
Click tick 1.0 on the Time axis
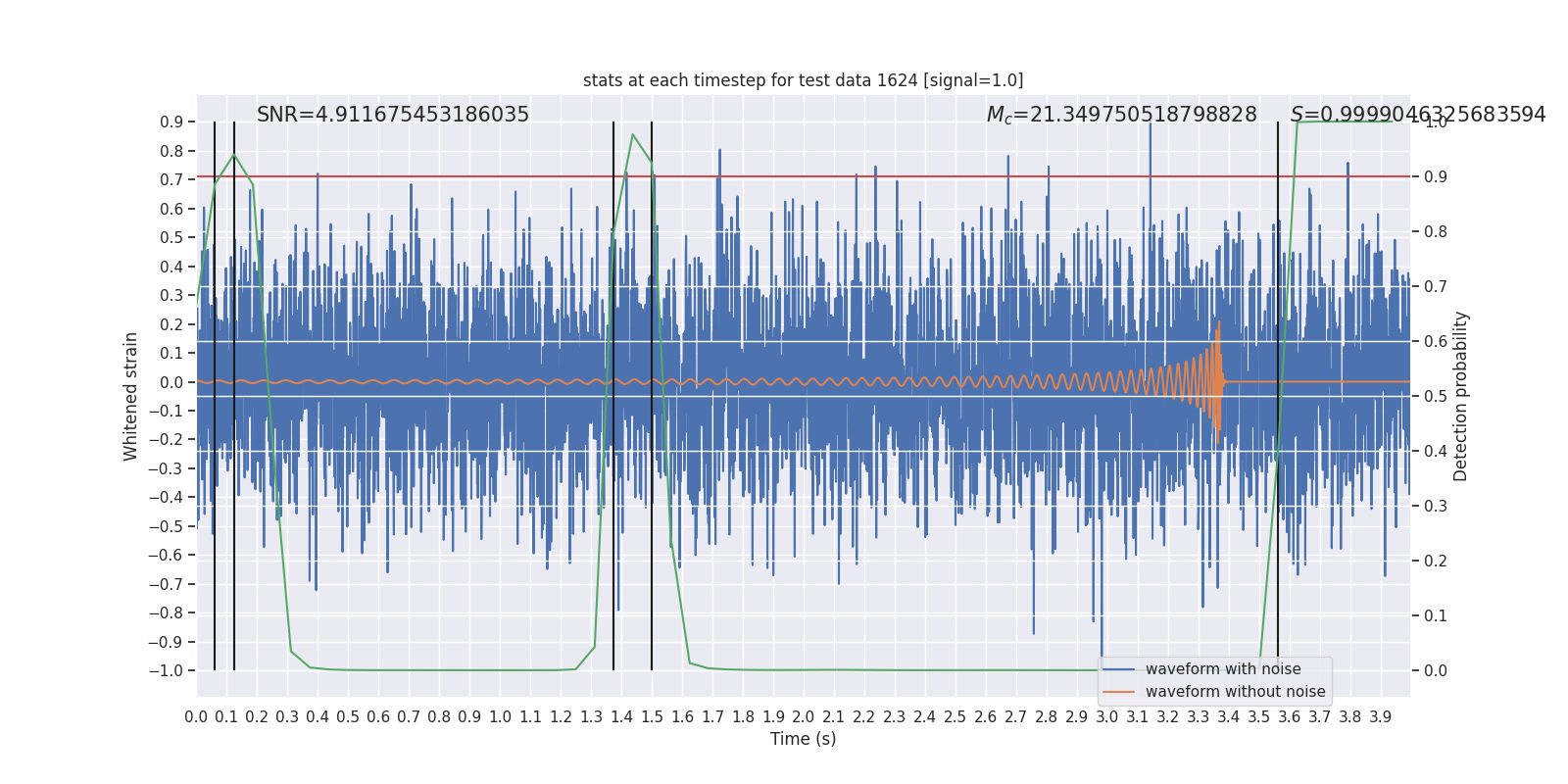(500, 717)
